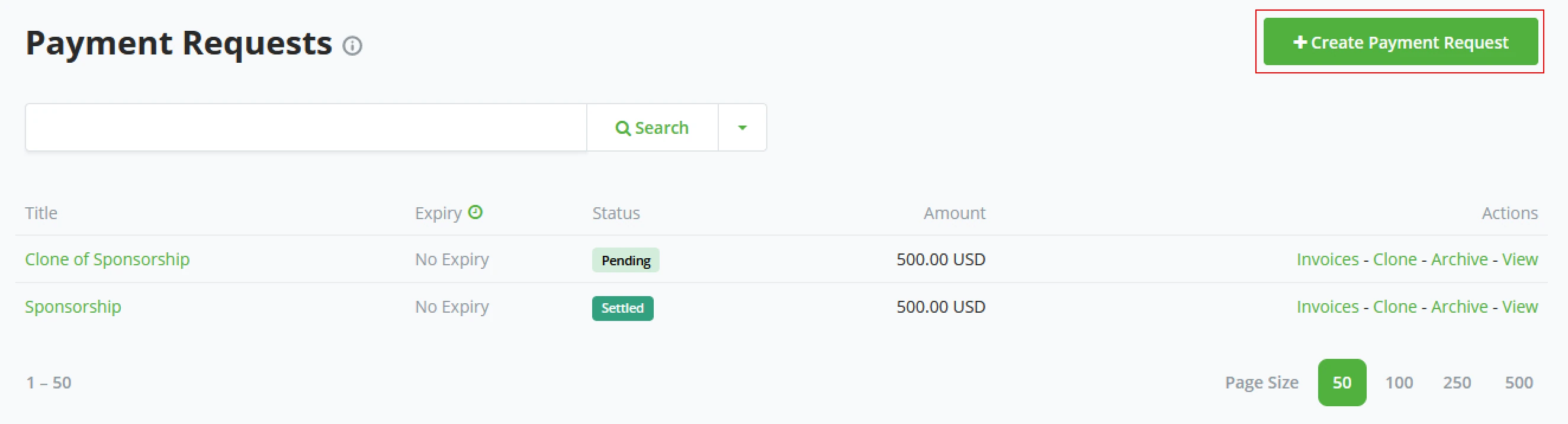View Invoices for the Sponsorship request
This screenshot has height=424, width=1568.
pyautogui.click(x=1327, y=307)
